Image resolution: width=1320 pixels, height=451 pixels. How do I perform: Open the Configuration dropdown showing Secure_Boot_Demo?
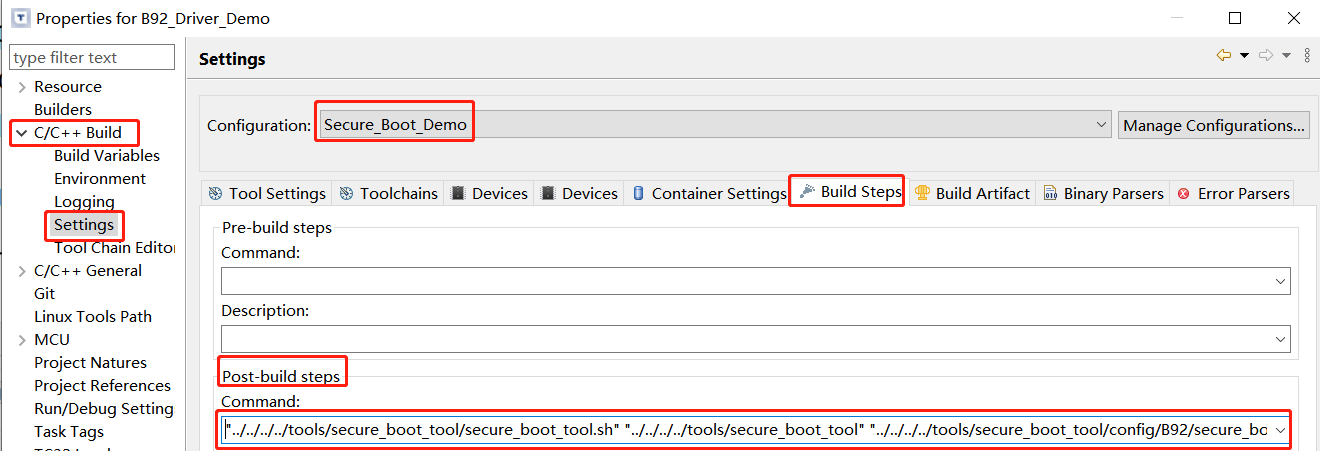[x=714, y=125]
